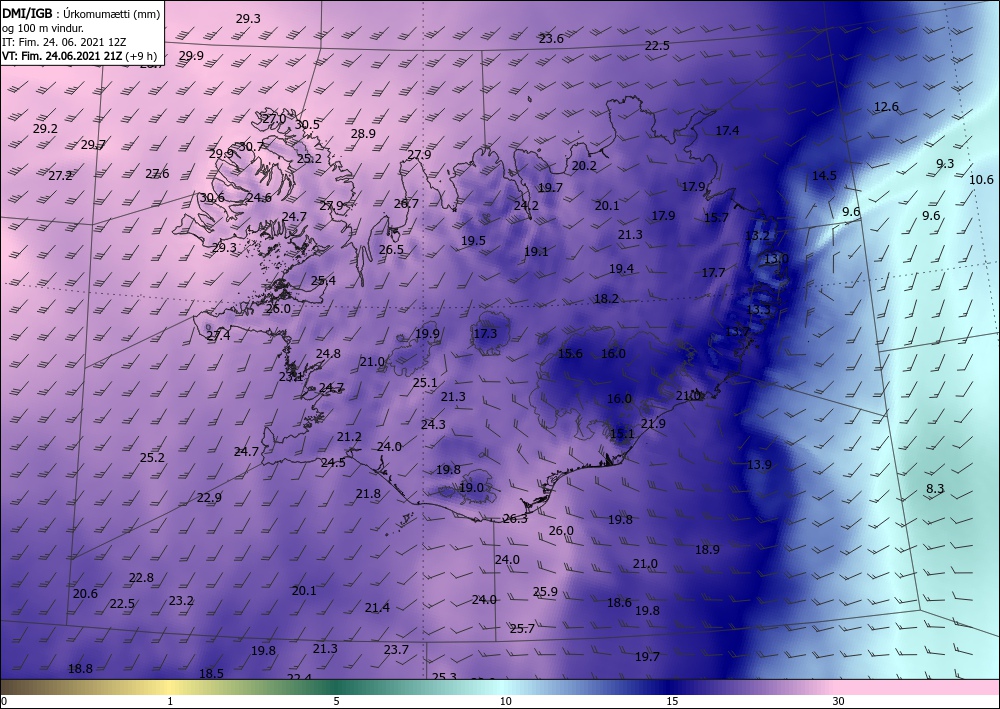Click the 25.1 map value
This screenshot has height=709, width=1000.
425,383
